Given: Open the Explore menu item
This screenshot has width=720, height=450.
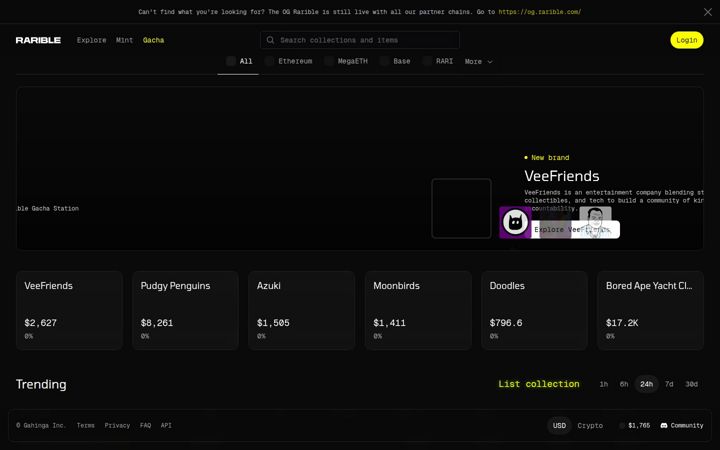Looking at the screenshot, I should (91, 40).
